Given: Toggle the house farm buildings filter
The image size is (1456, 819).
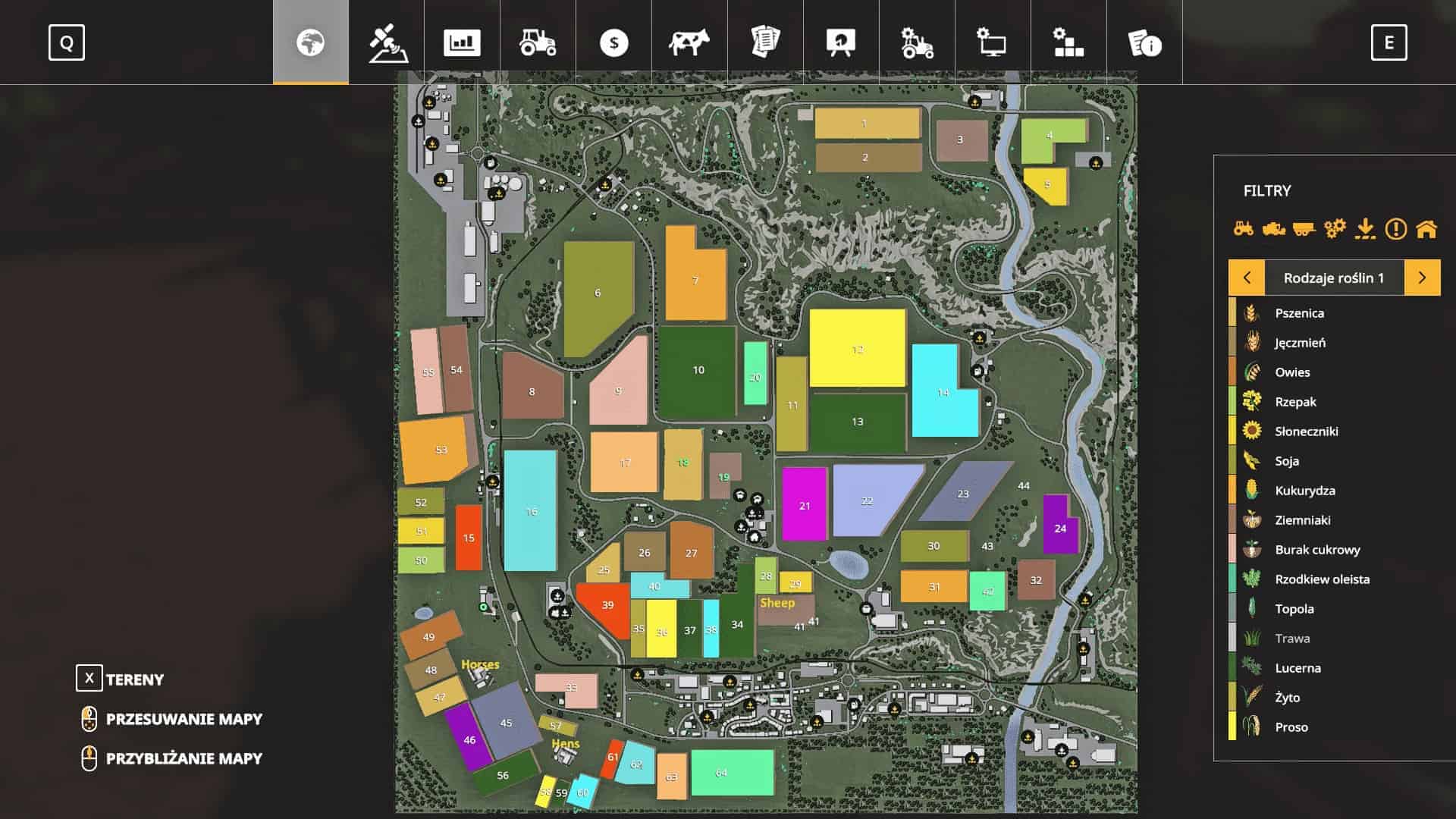Looking at the screenshot, I should (x=1426, y=228).
